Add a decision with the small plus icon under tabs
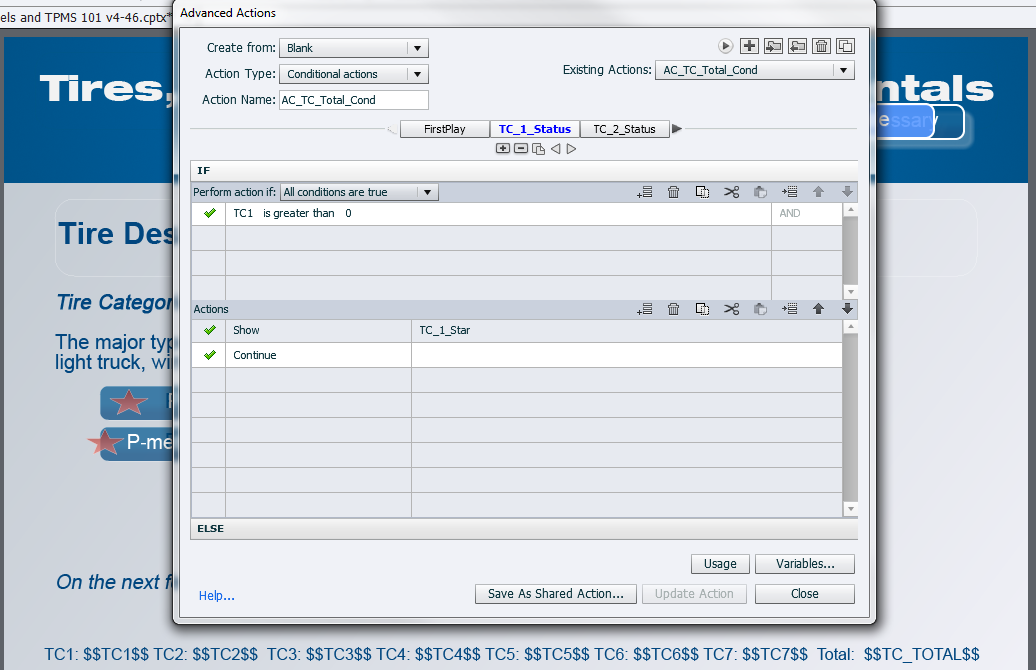 pos(503,149)
